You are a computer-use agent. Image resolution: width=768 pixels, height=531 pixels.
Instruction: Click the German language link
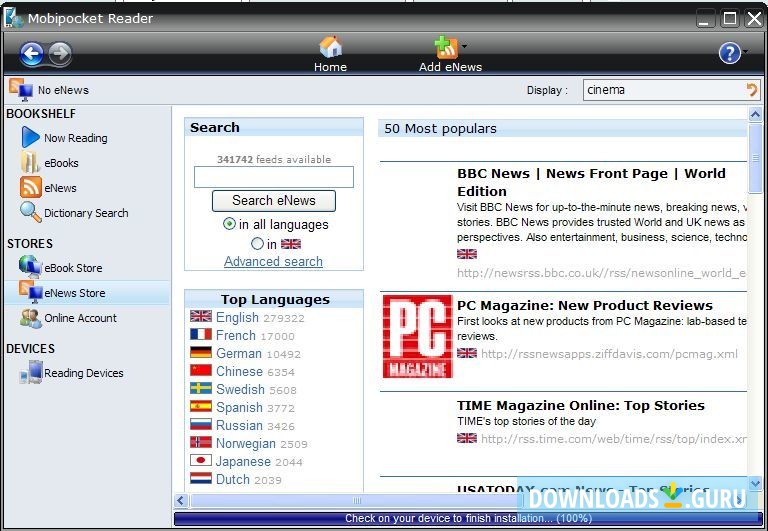click(x=239, y=353)
